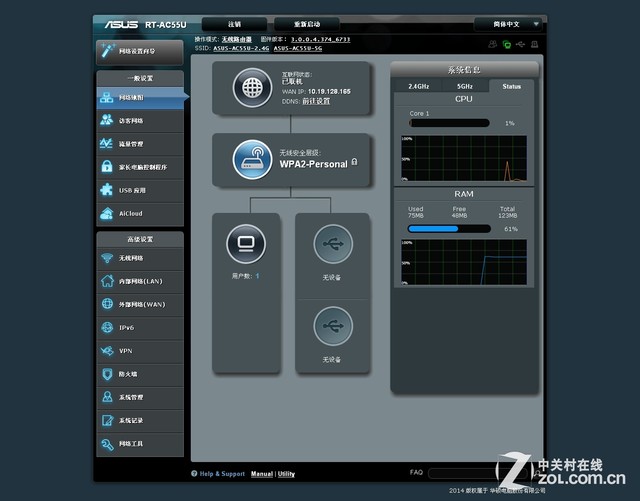Open the AiCloud house-cloud icon
The image size is (640, 501).
coord(107,213)
